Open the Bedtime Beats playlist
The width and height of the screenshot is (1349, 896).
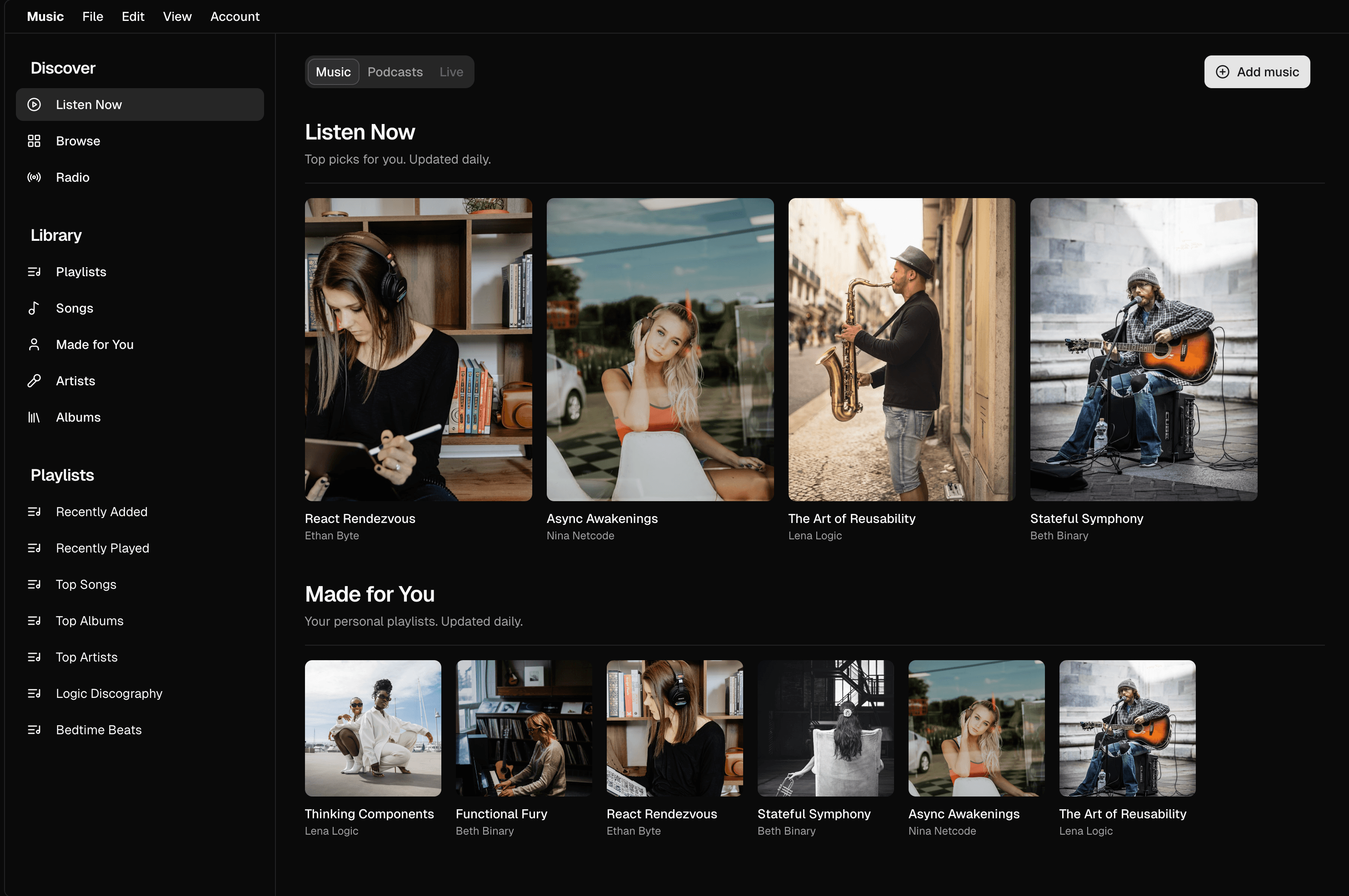[98, 730]
